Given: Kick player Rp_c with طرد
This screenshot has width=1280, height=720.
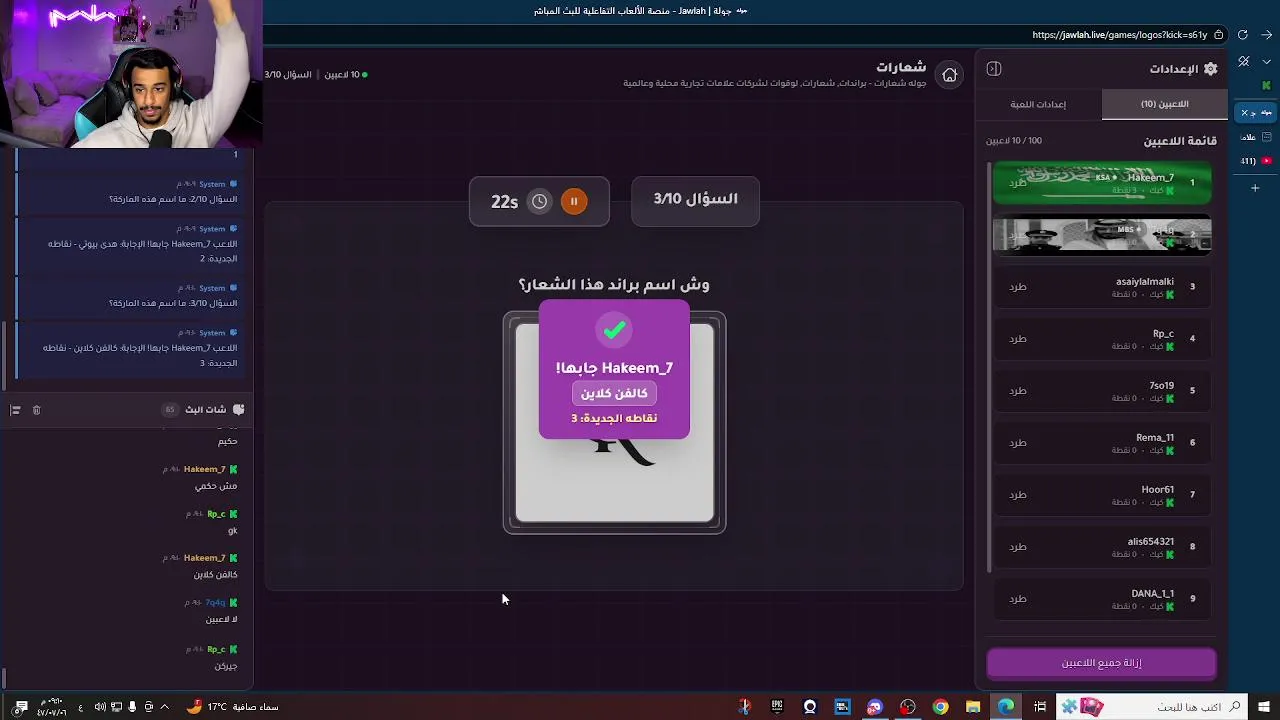Looking at the screenshot, I should [1018, 339].
